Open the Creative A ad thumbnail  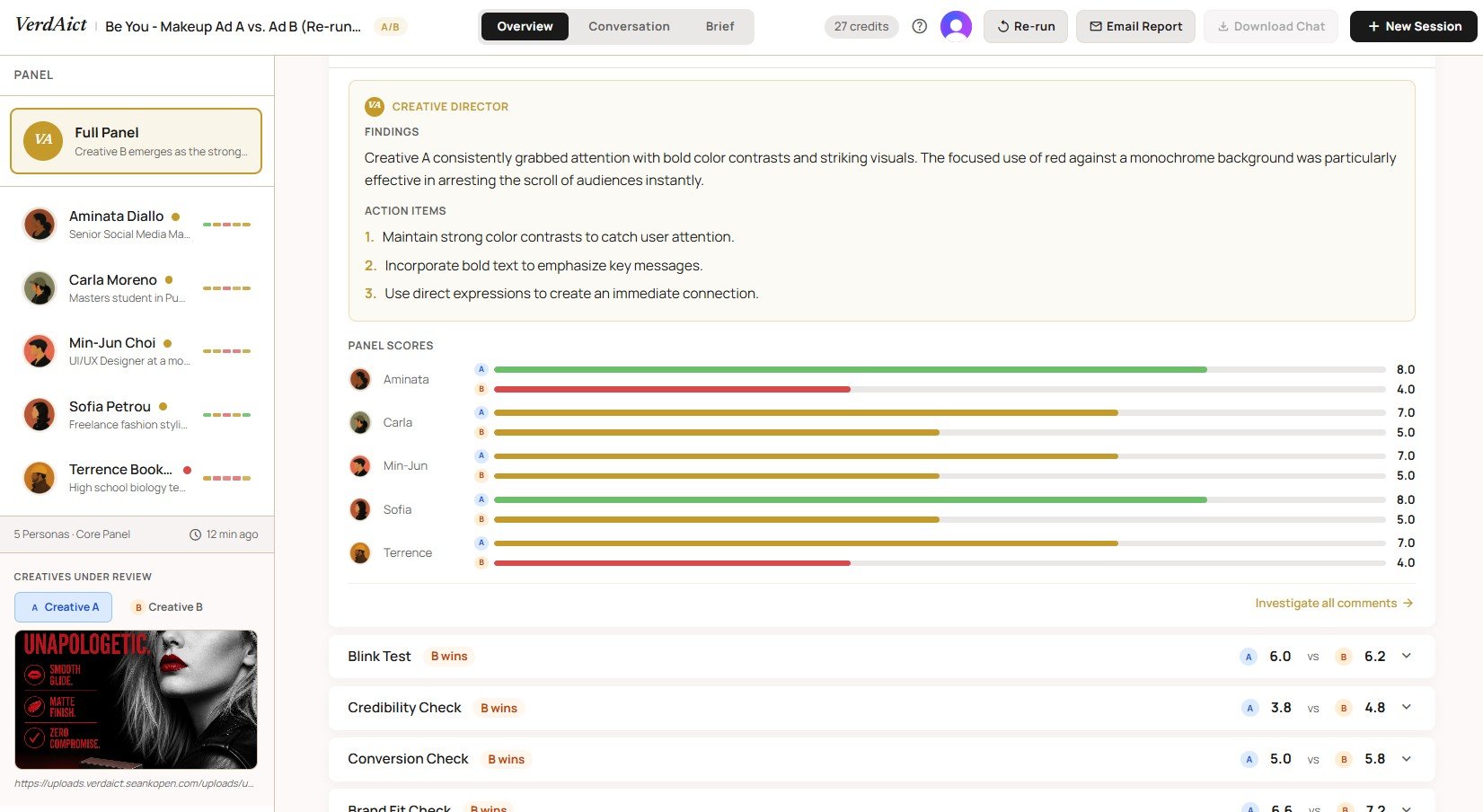tap(136, 700)
